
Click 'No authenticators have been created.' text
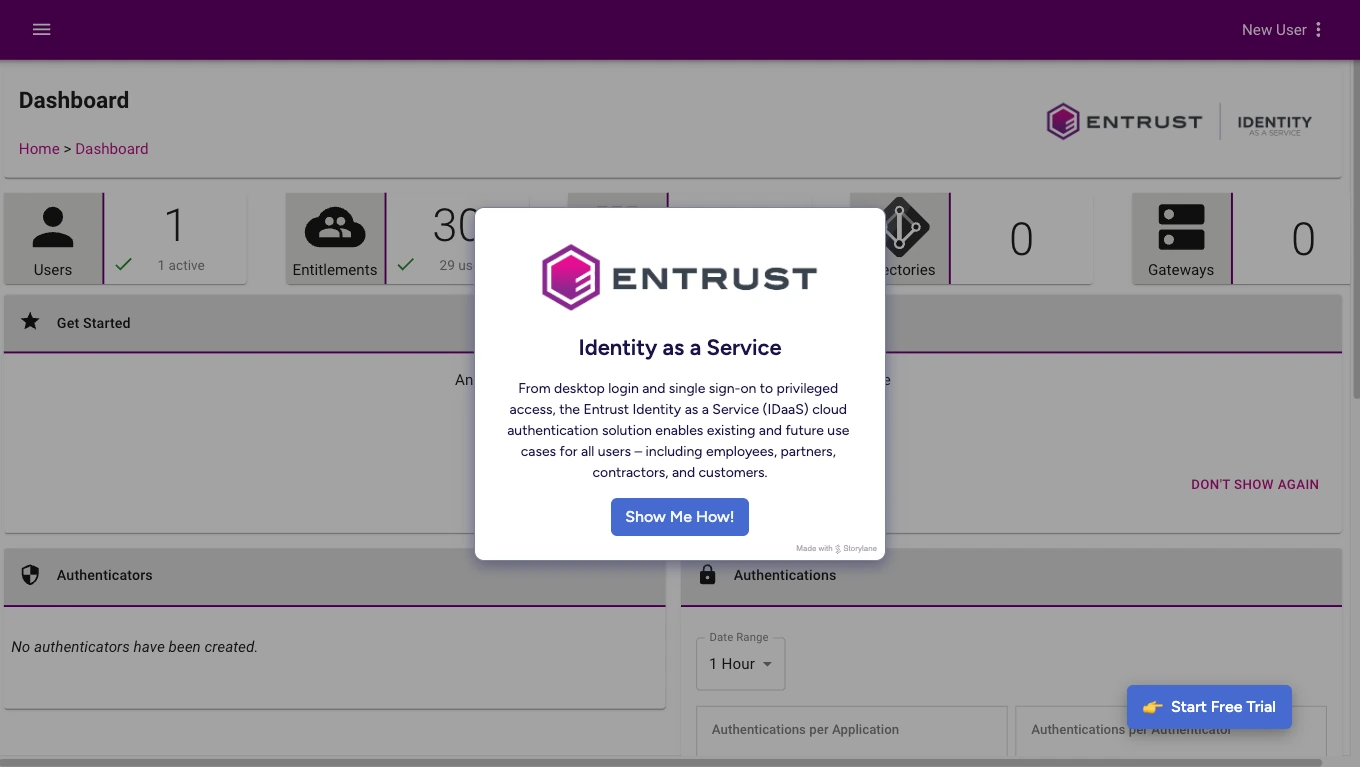point(134,647)
